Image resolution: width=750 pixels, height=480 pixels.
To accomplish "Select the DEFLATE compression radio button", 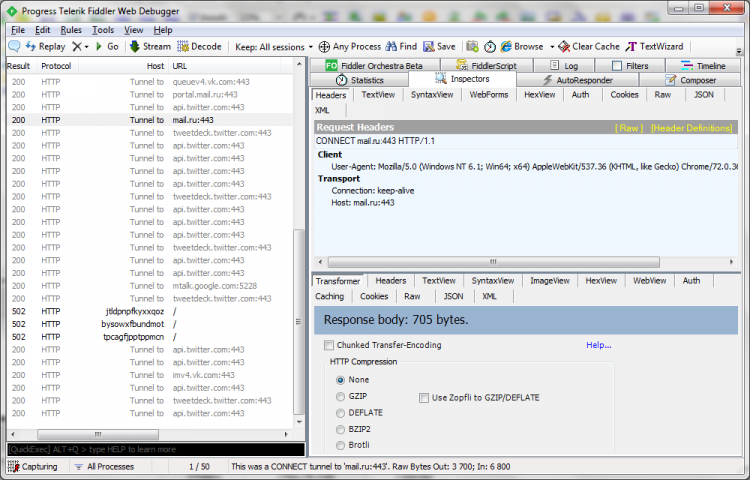I will click(340, 413).
